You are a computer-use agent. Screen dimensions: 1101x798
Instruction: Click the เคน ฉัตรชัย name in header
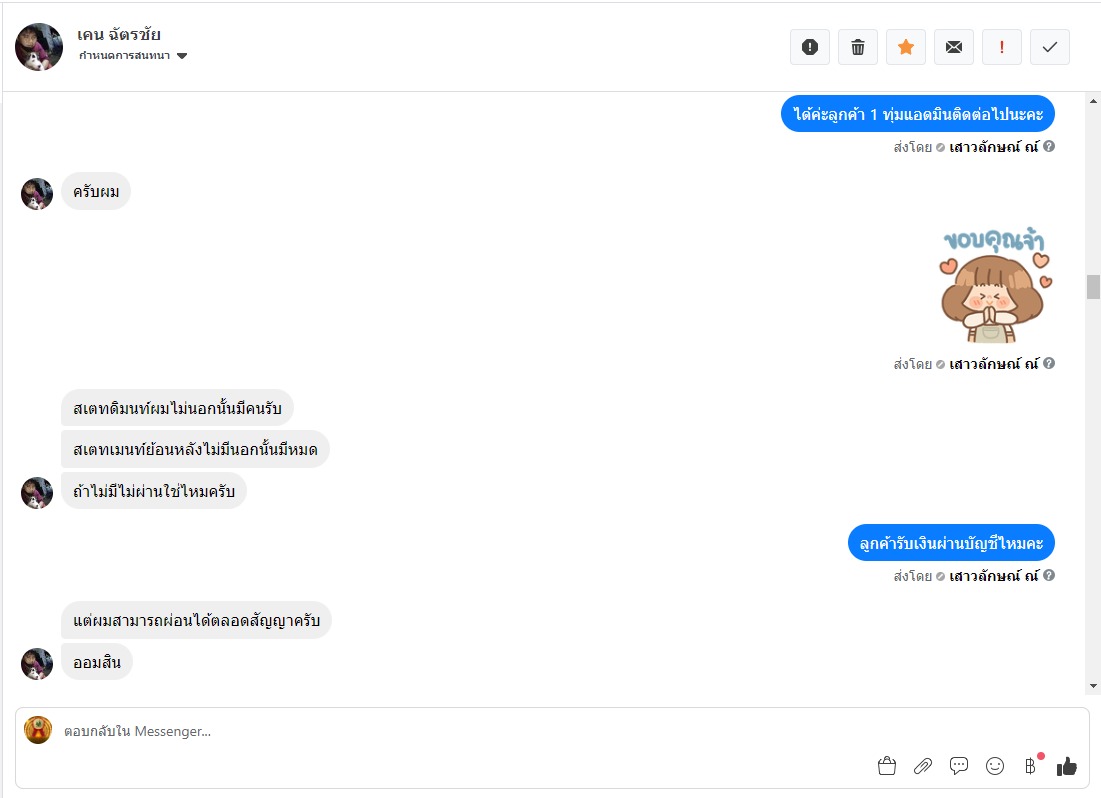[x=119, y=35]
